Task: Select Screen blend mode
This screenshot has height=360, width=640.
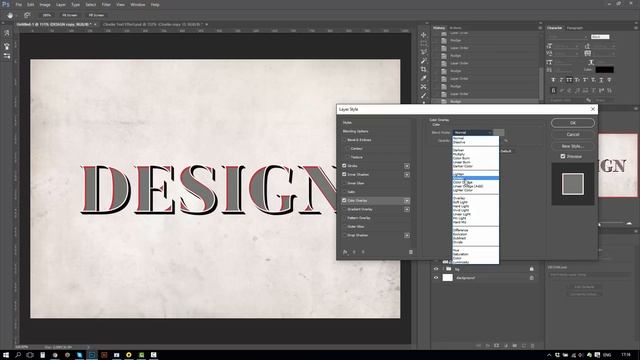Action: [476, 178]
